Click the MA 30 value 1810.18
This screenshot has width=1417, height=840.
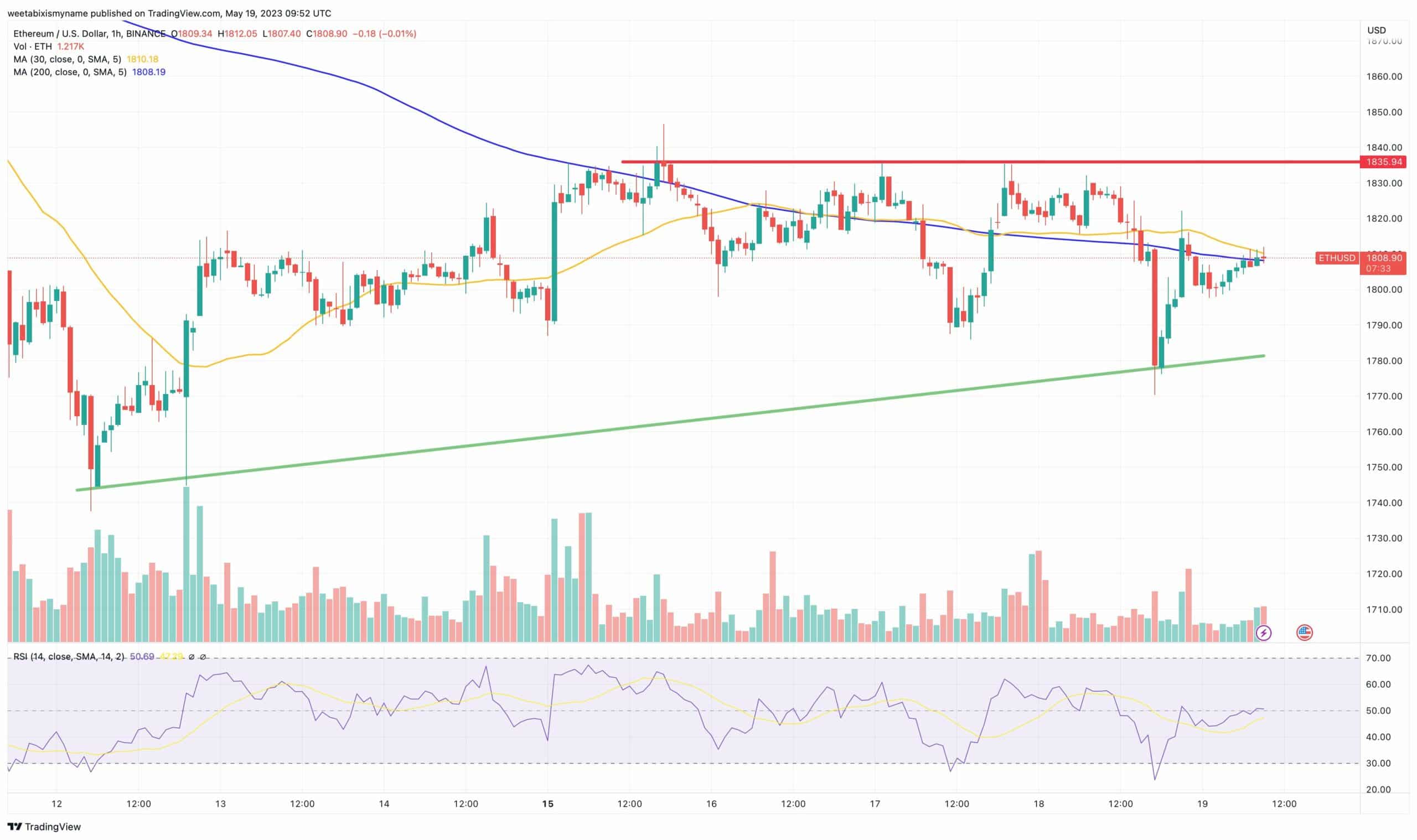[x=143, y=59]
